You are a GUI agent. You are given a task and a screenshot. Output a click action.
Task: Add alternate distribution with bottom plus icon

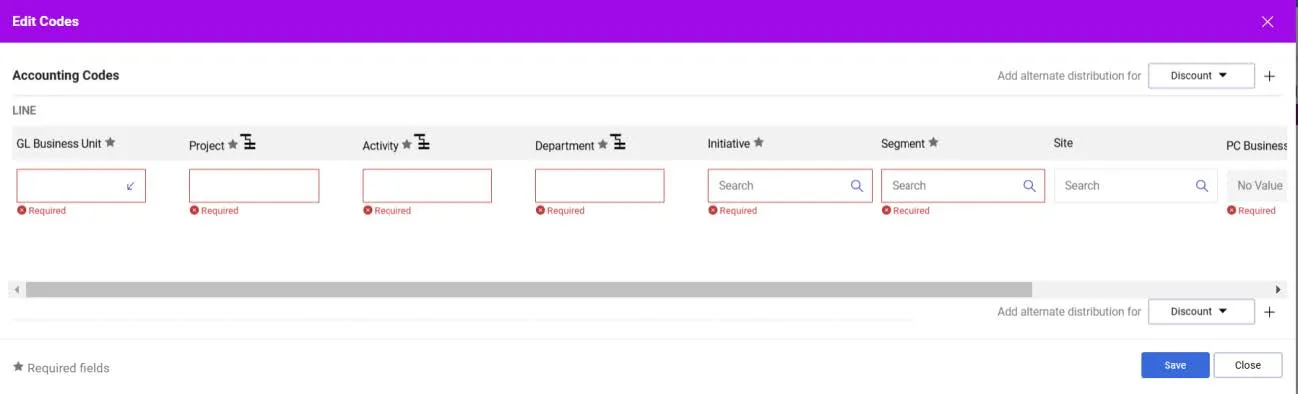(x=1270, y=312)
